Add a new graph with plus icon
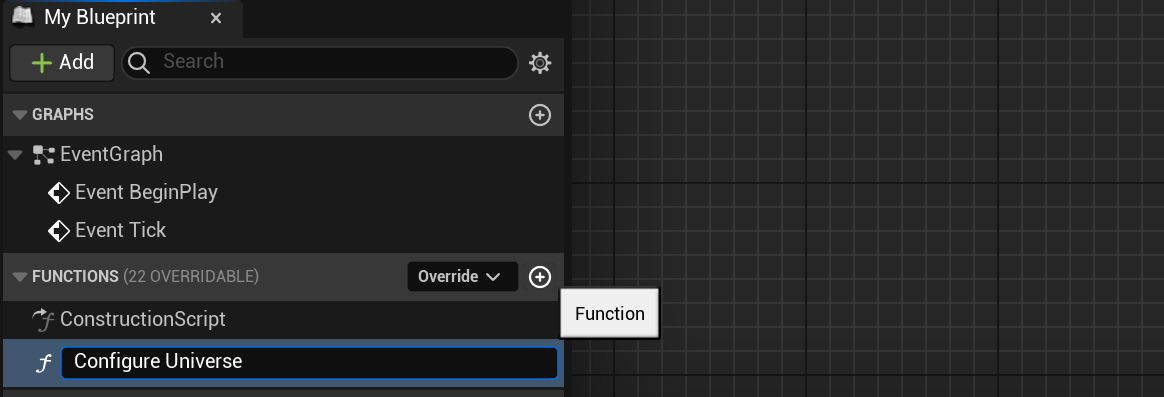The image size is (1164, 397). (x=540, y=115)
